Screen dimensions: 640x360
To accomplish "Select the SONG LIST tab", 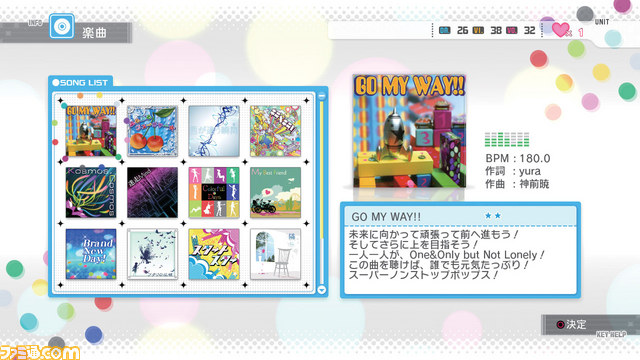I will (x=80, y=82).
